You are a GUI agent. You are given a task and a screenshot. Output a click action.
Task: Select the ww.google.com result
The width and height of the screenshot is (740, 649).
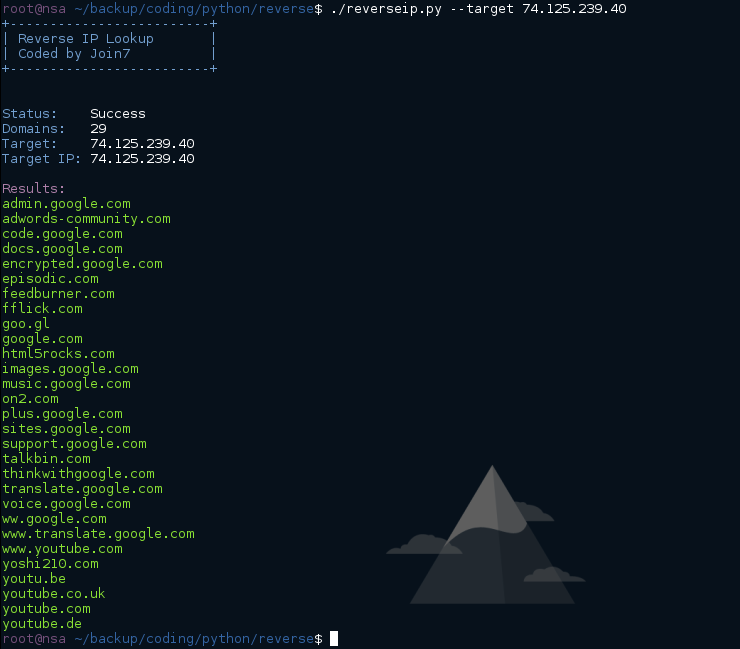pyautogui.click(x=54, y=519)
